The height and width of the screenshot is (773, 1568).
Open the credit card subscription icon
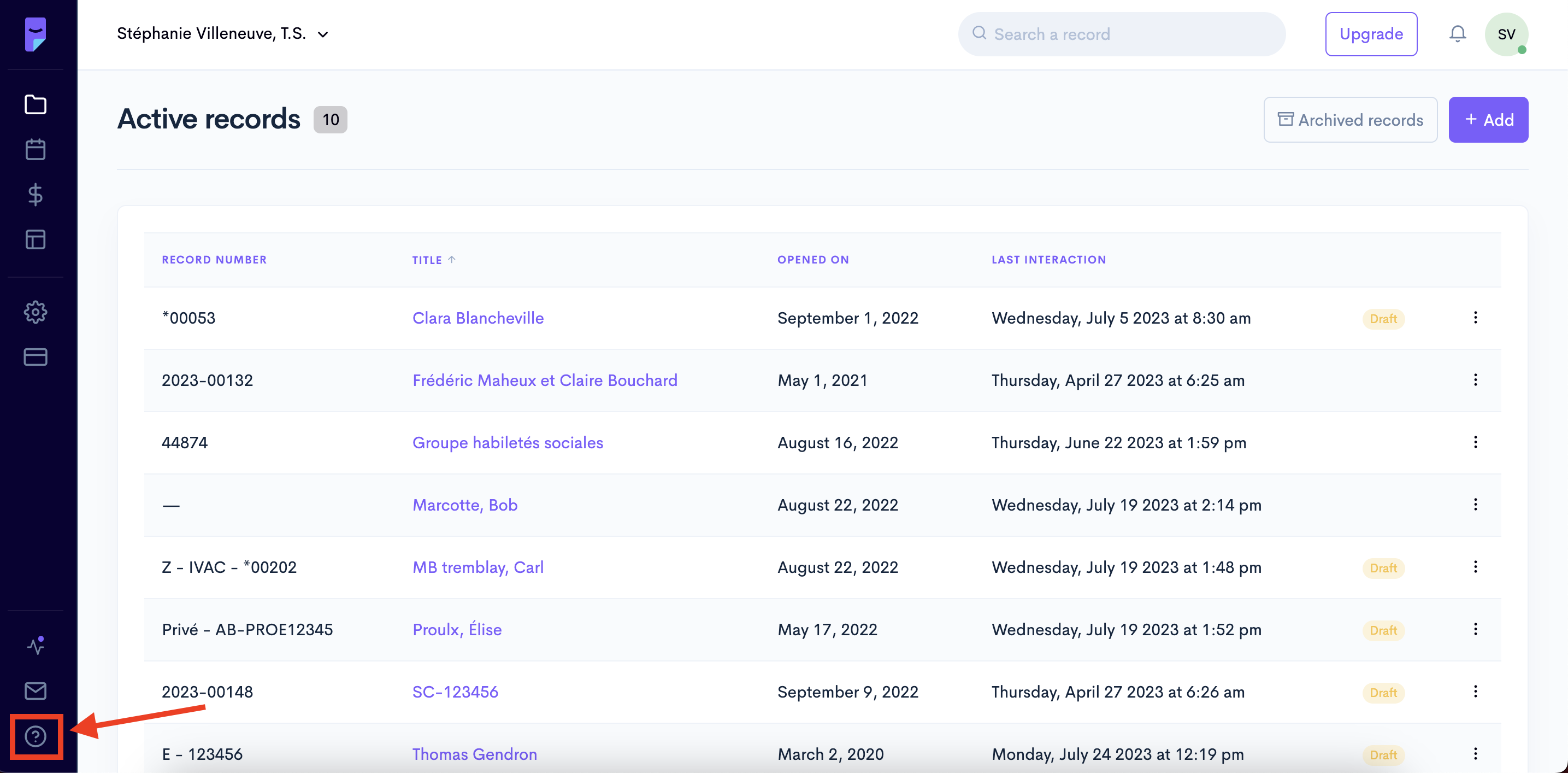(36, 357)
